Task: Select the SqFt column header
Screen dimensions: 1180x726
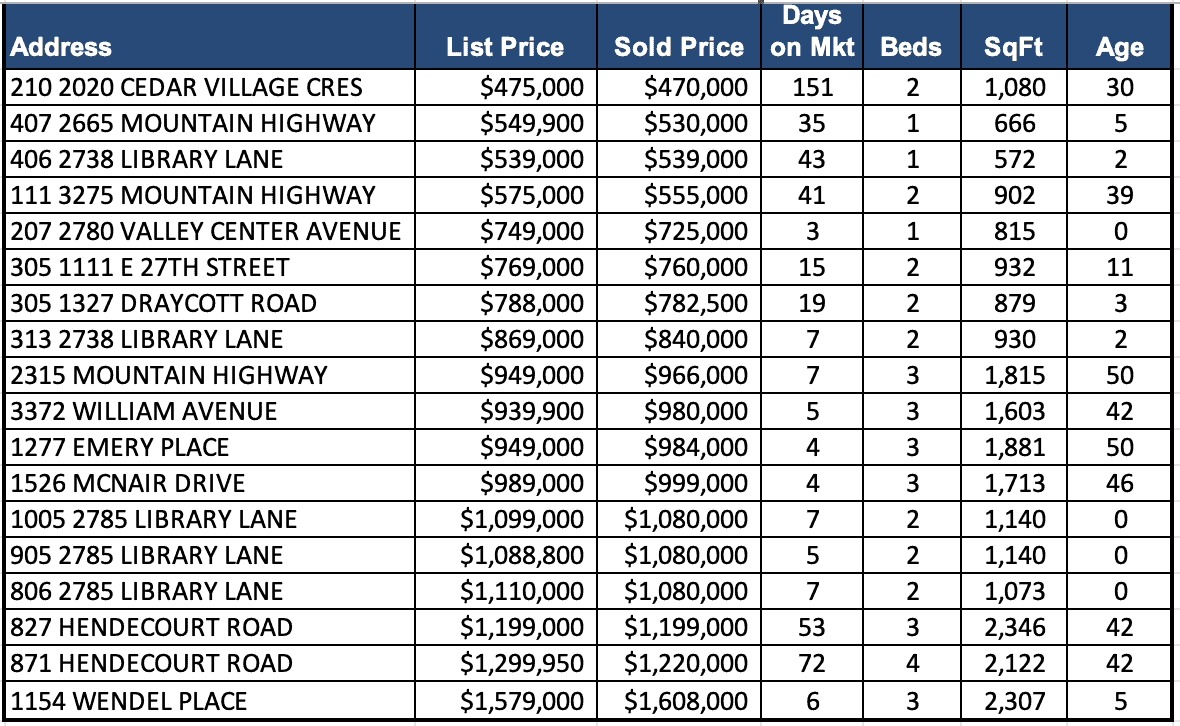Action: click(1014, 47)
